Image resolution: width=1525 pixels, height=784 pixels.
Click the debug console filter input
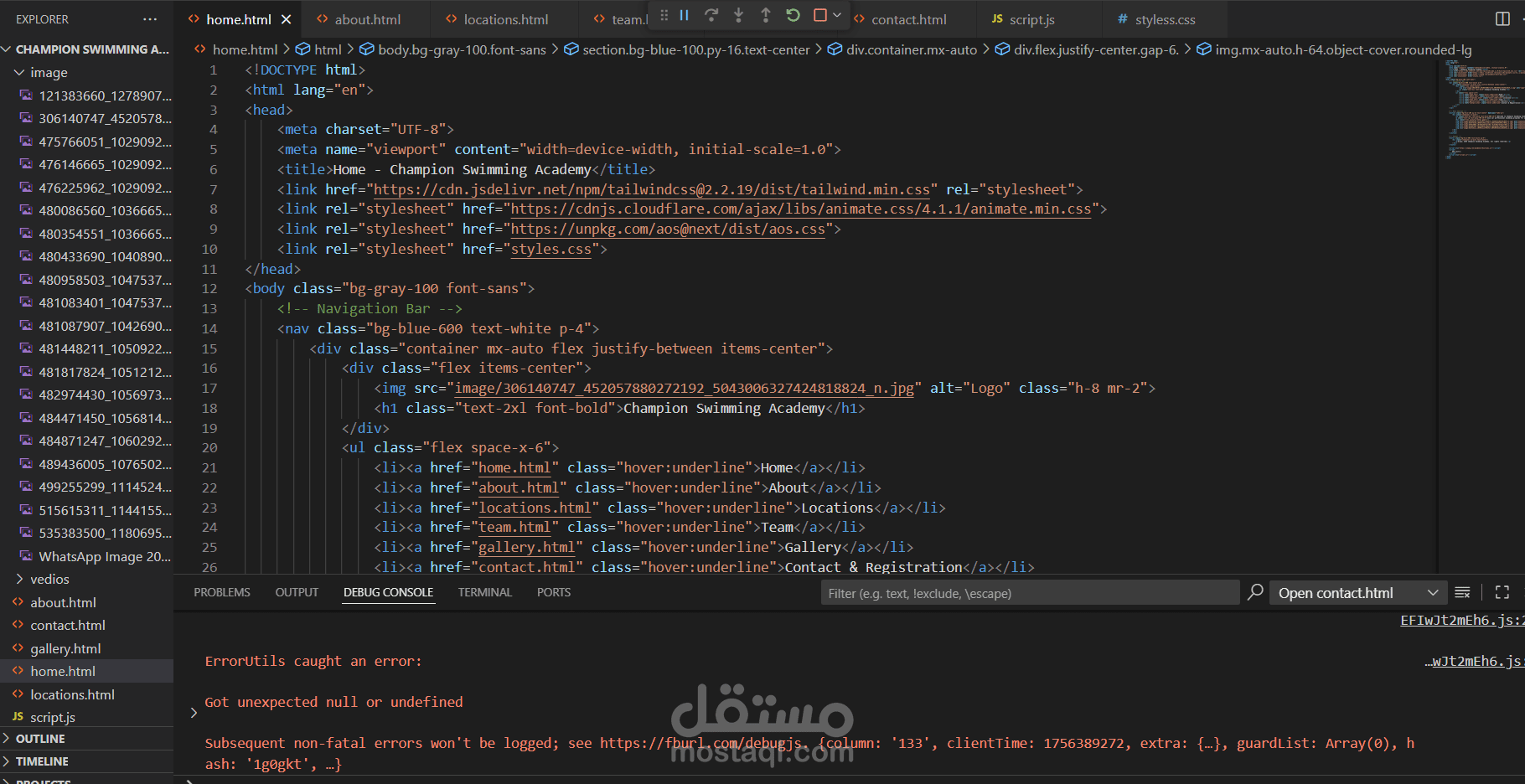1031,593
